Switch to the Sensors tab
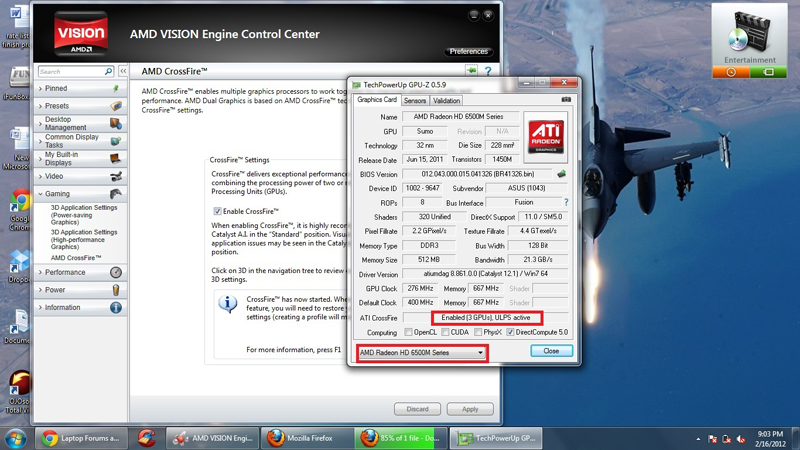 pyautogui.click(x=415, y=101)
